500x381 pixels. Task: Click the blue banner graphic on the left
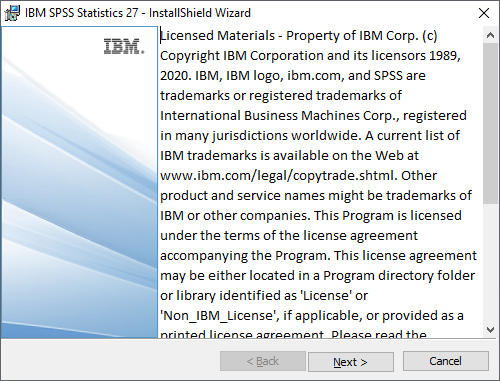(79, 183)
